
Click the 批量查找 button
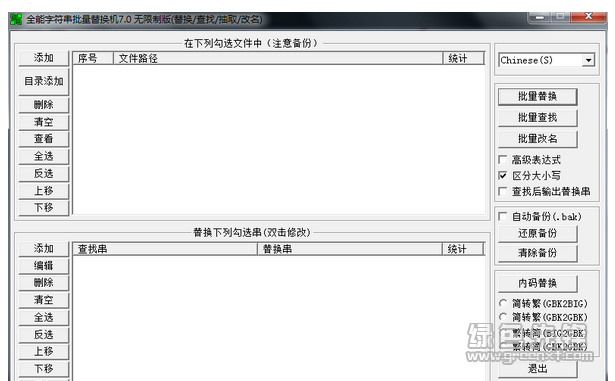coord(537,118)
